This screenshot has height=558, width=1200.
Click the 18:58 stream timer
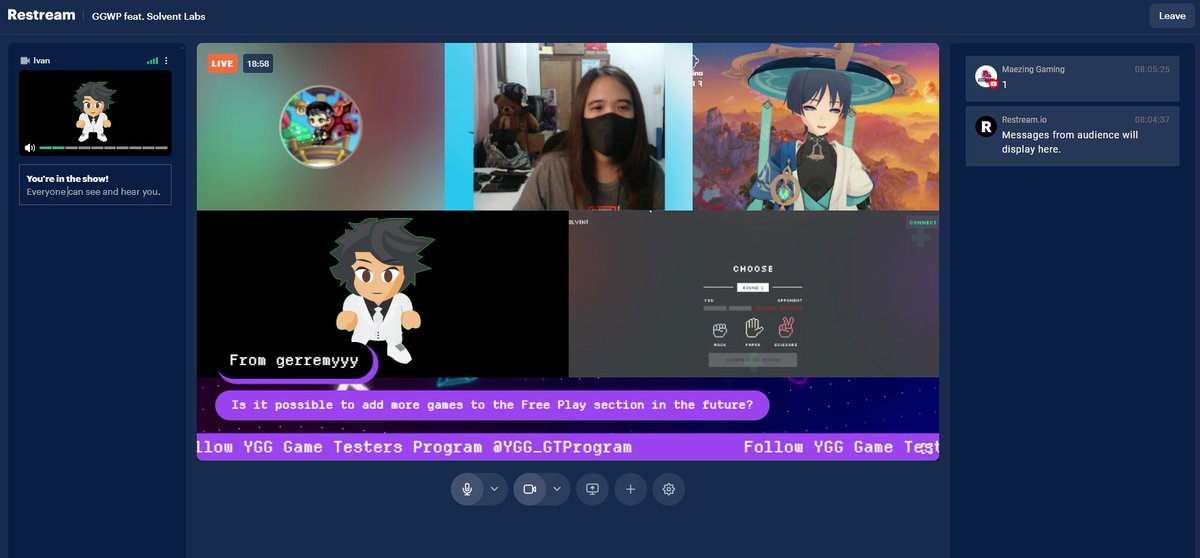[258, 64]
